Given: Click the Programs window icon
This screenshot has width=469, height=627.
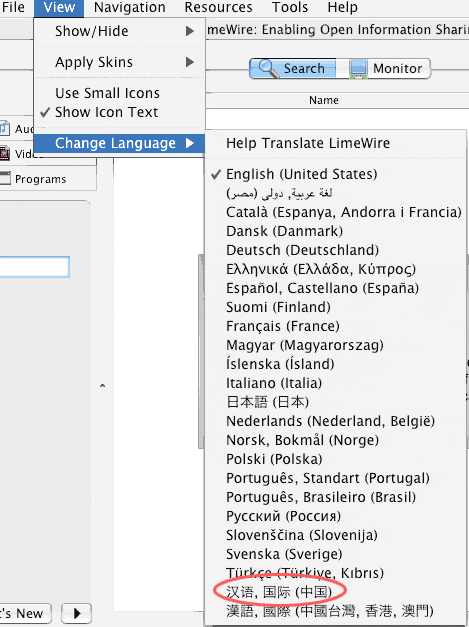Looking at the screenshot, I should click(x=5, y=178).
